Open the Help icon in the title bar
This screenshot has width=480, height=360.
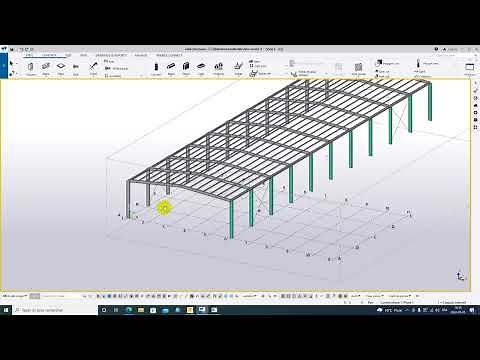point(436,49)
